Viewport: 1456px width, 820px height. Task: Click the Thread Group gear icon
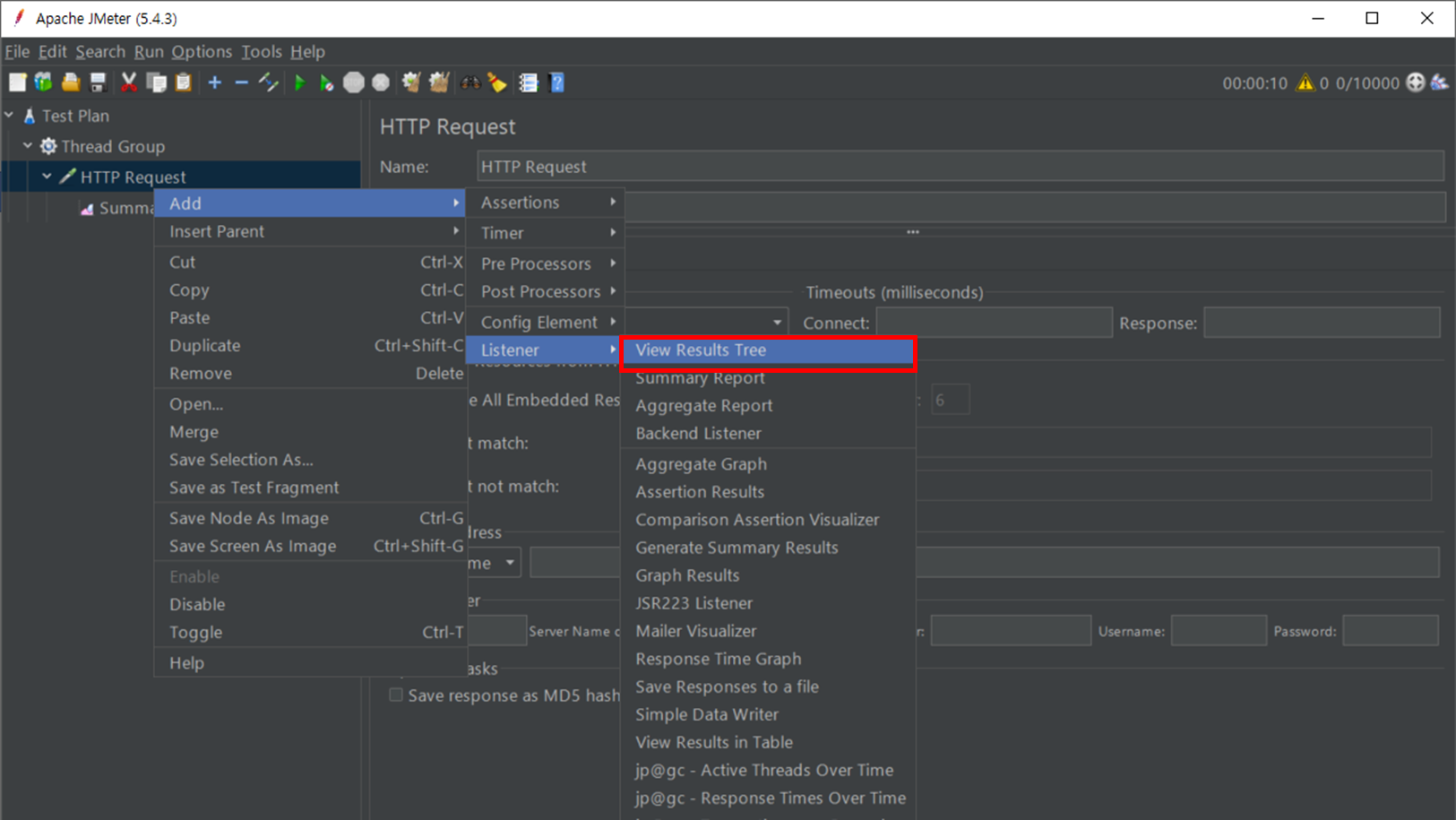[x=48, y=146]
